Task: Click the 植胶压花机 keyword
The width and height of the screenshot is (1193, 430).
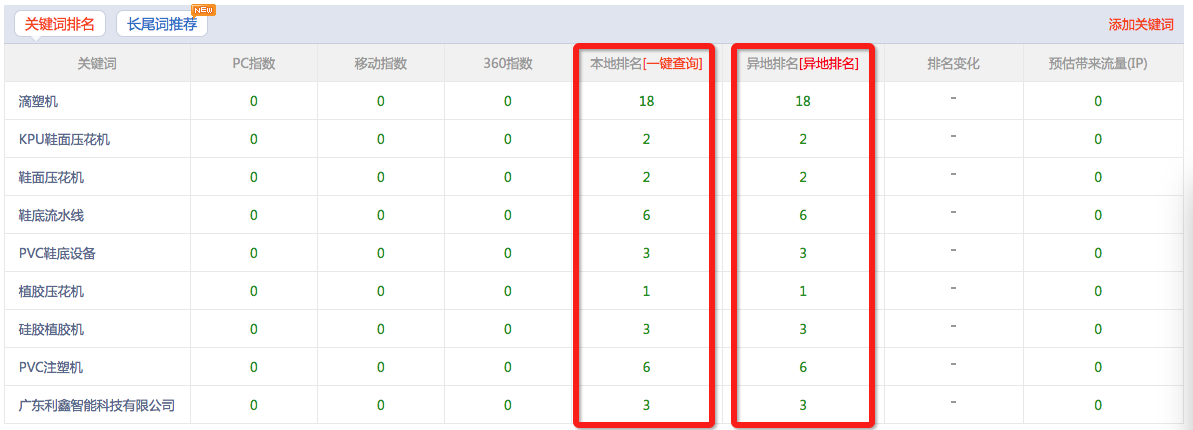Action: (51, 291)
